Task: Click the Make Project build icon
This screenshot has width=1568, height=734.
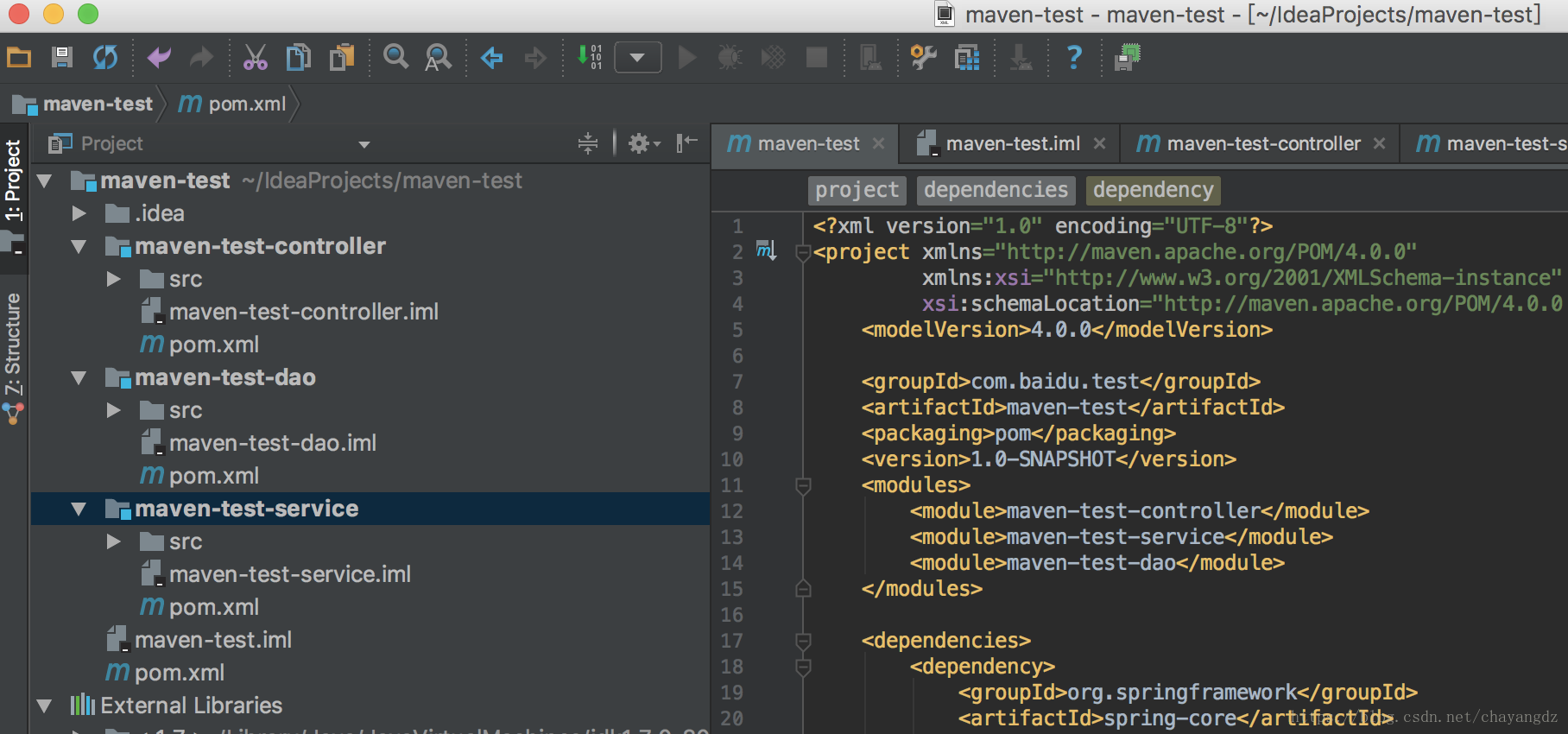Action: [590, 58]
